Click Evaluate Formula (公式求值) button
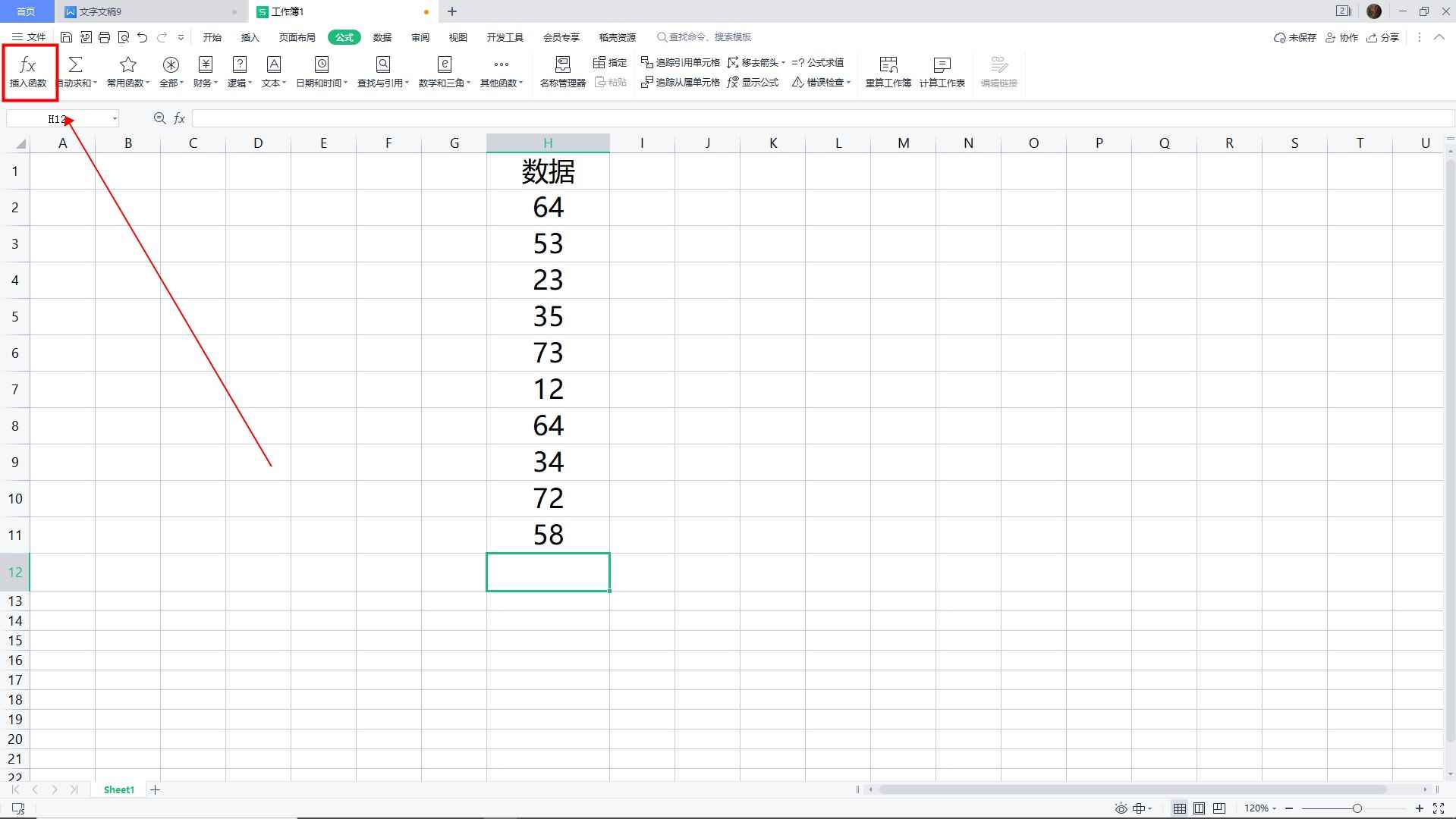The height and width of the screenshot is (819, 1456). [818, 62]
